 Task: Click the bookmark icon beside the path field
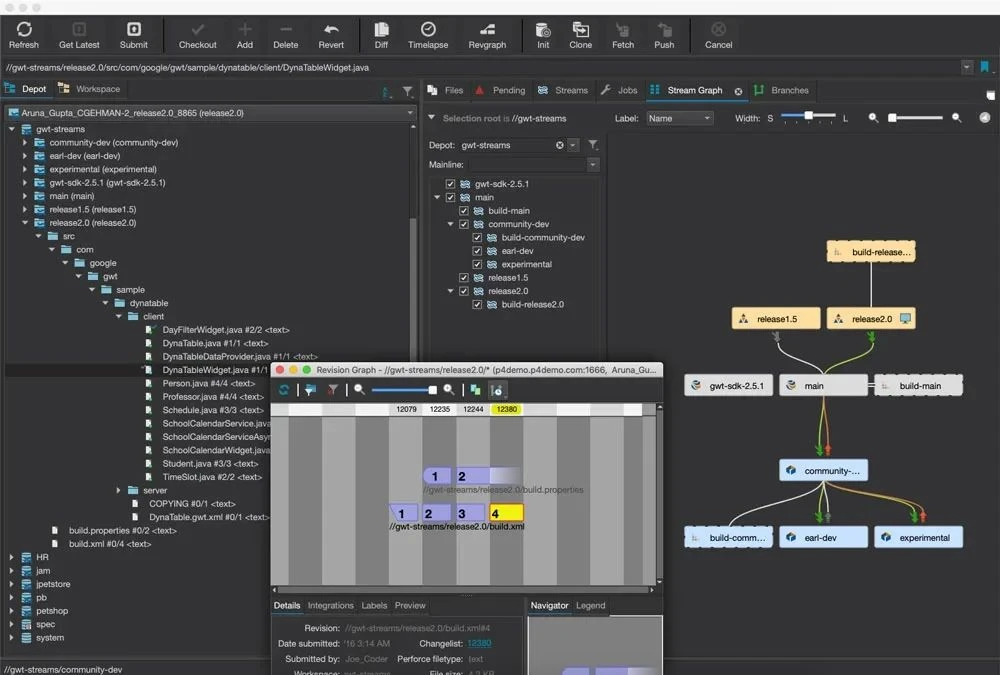coord(985,67)
